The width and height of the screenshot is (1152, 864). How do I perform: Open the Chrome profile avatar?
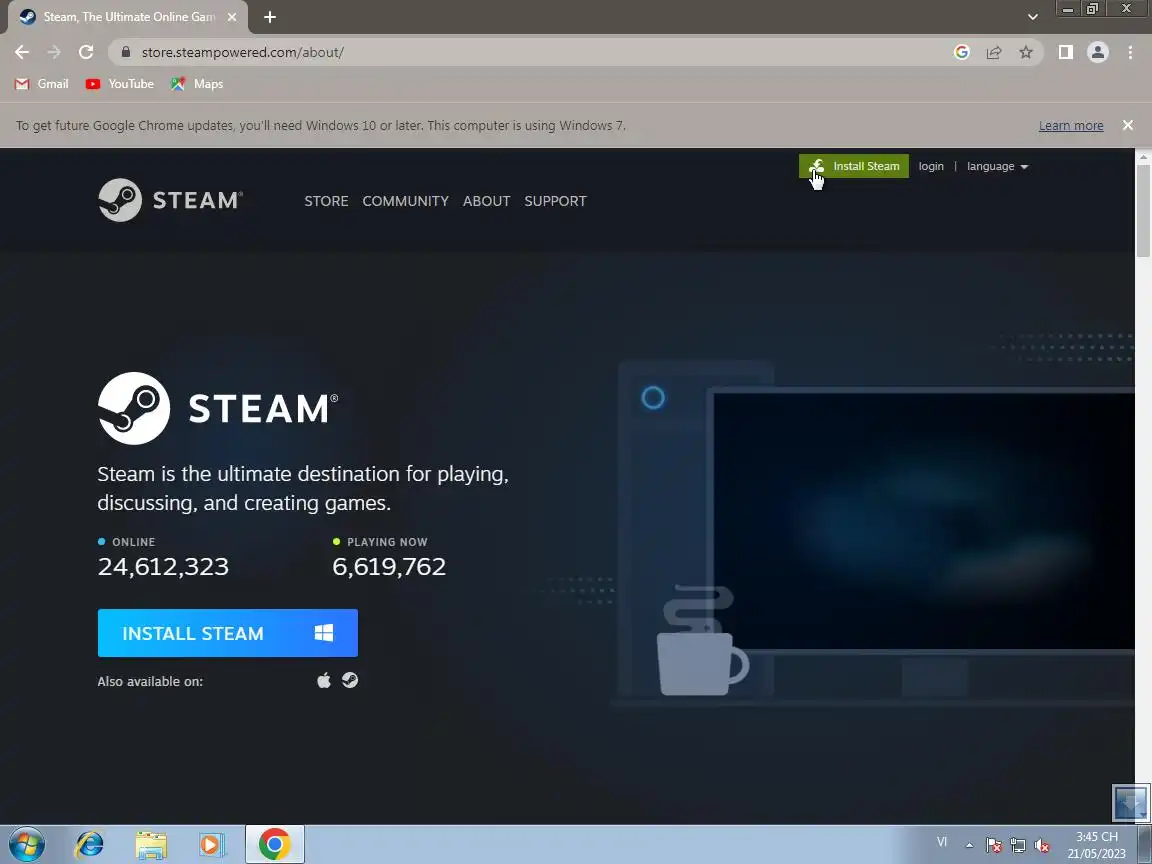click(1098, 52)
